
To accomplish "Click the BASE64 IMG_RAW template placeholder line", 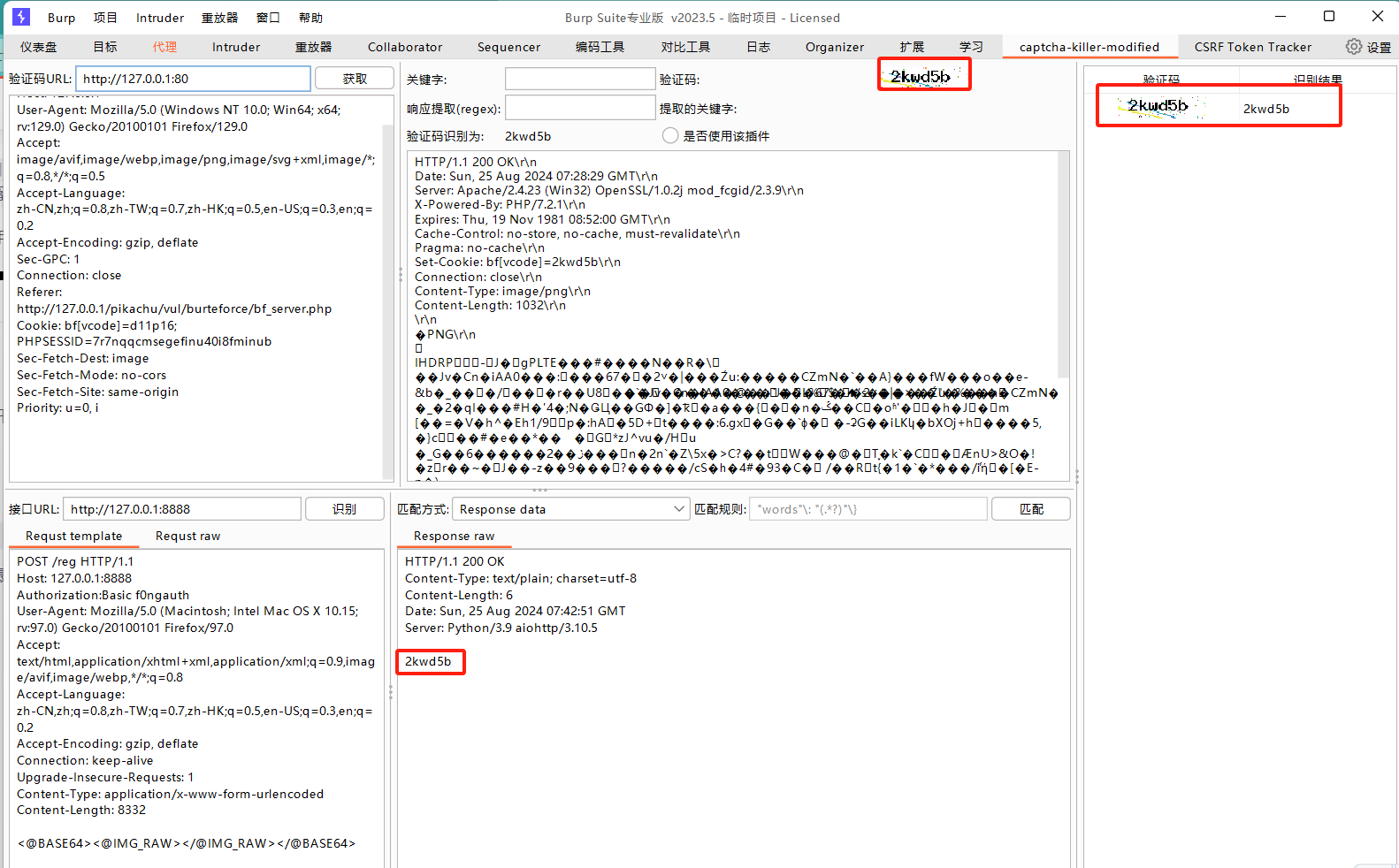I will click(x=187, y=843).
